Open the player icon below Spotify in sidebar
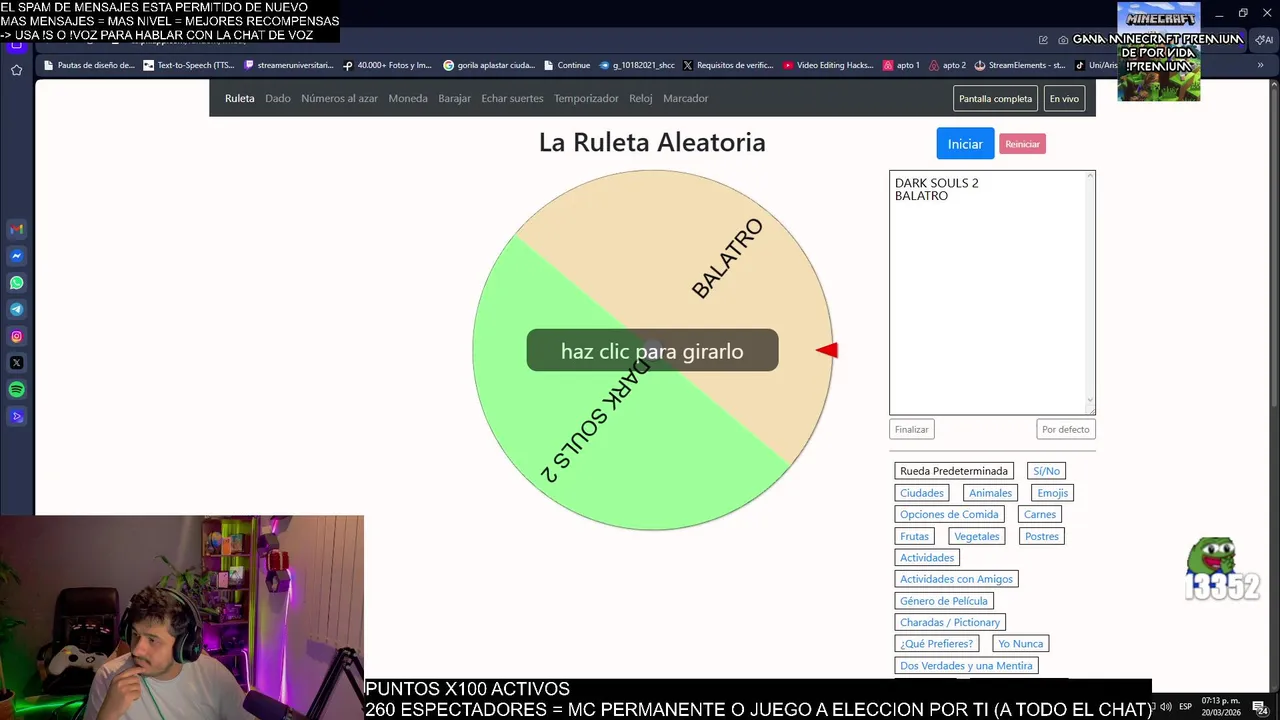Image resolution: width=1280 pixels, height=720 pixels. click(x=16, y=417)
